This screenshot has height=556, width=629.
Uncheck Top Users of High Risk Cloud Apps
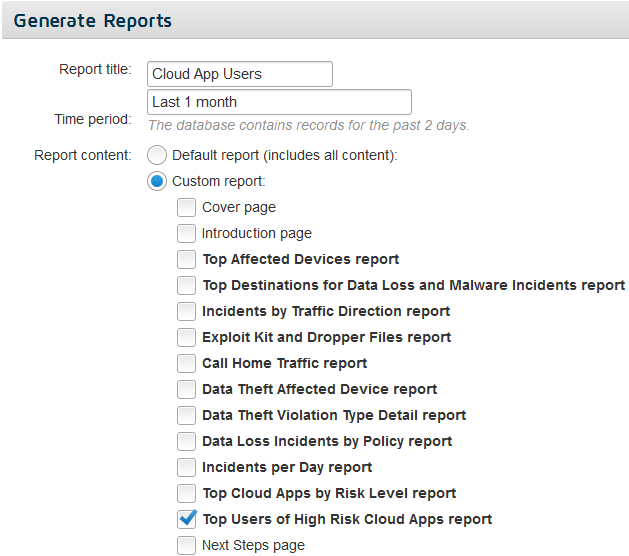[187, 519]
